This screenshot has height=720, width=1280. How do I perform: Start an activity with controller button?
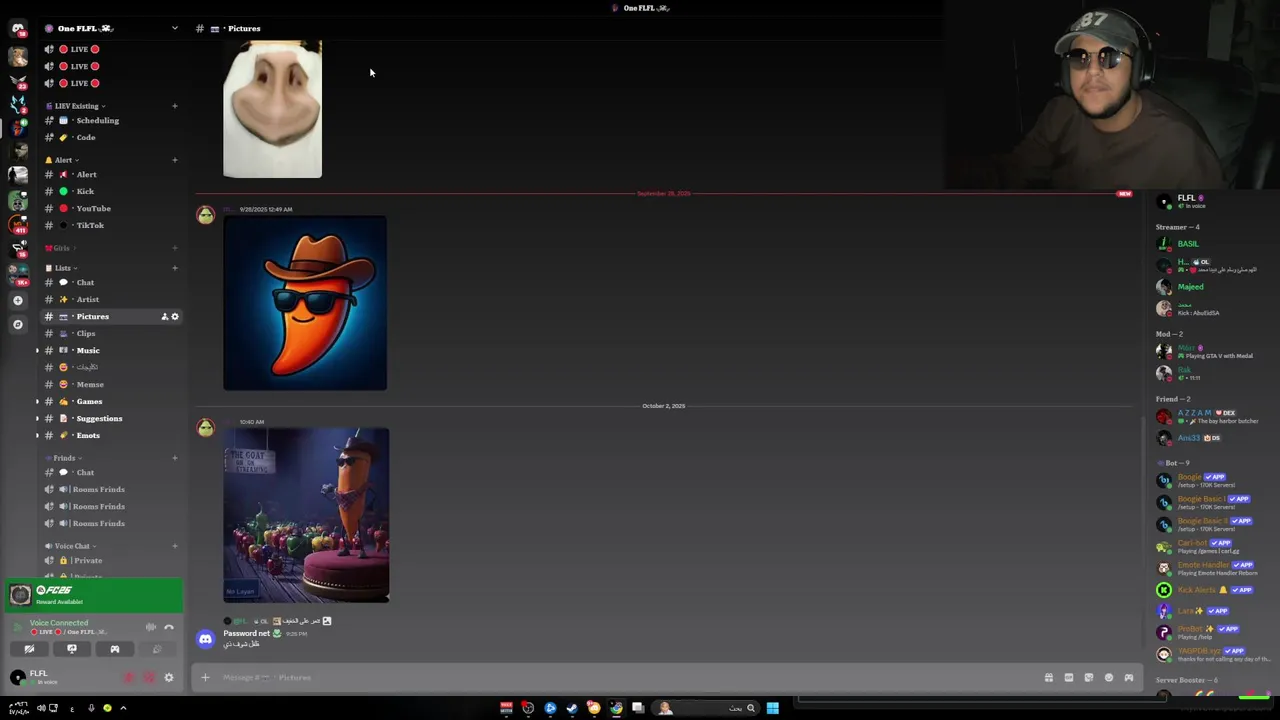tap(114, 649)
